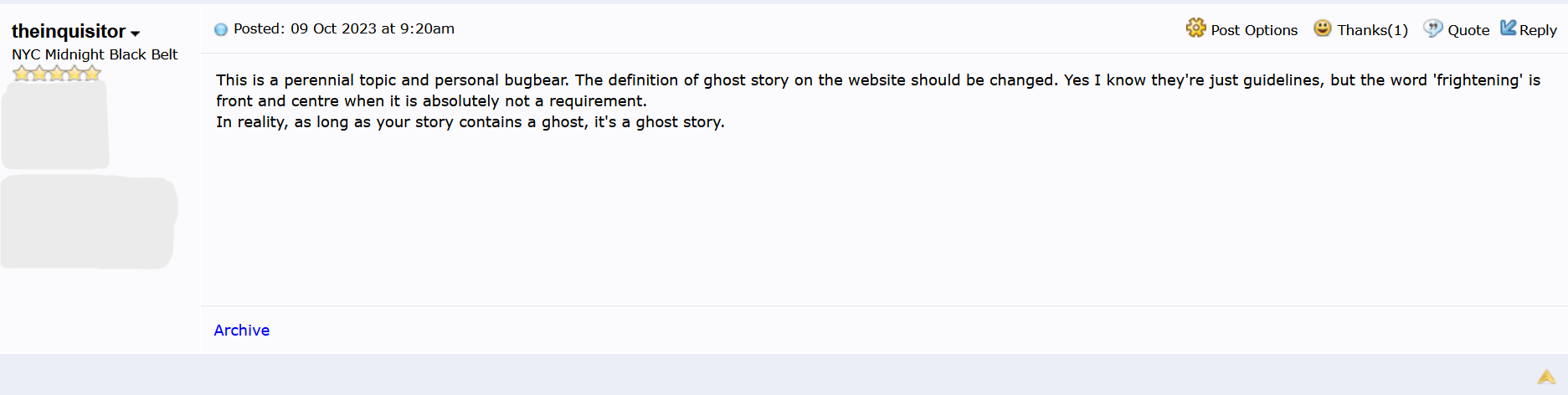Click the blue post status icon
This screenshot has height=395, width=1568.
(221, 29)
